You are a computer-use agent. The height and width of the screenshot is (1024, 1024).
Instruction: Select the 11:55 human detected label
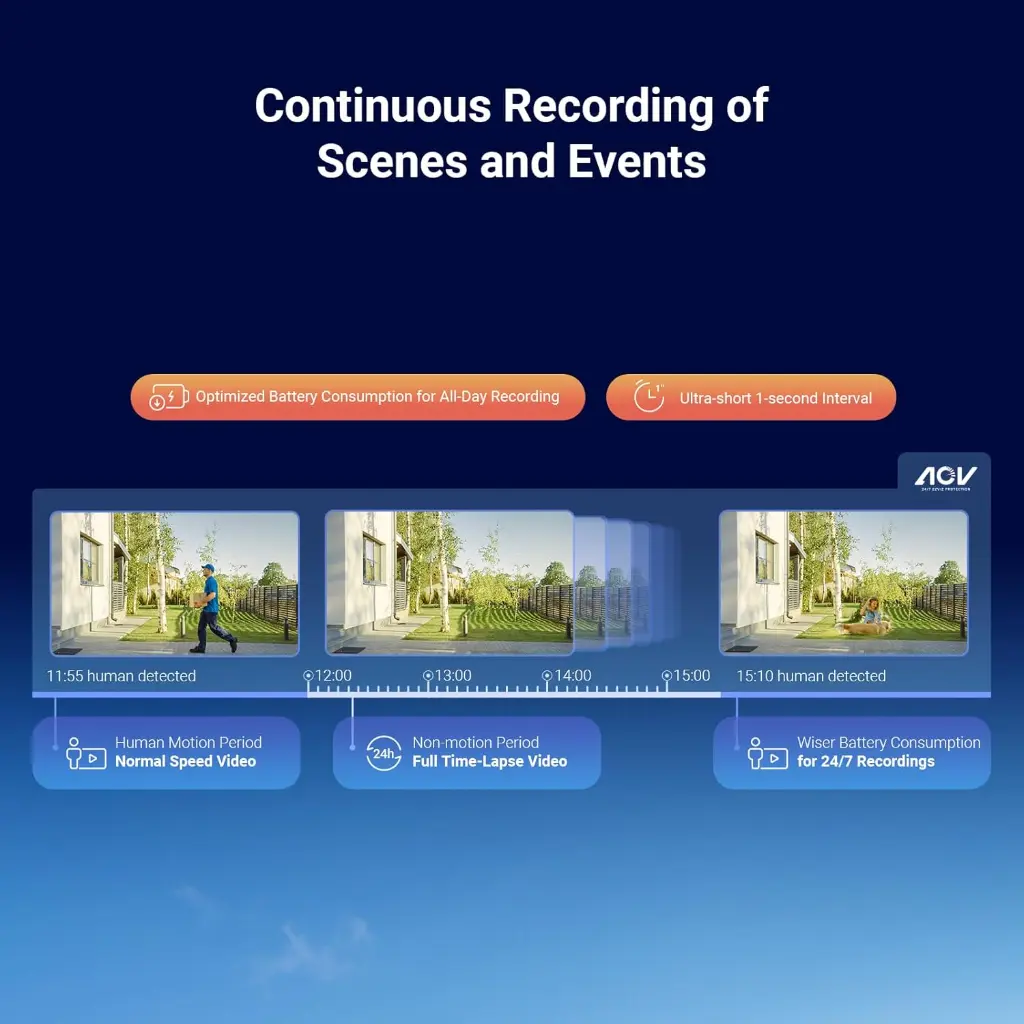[x=120, y=676]
